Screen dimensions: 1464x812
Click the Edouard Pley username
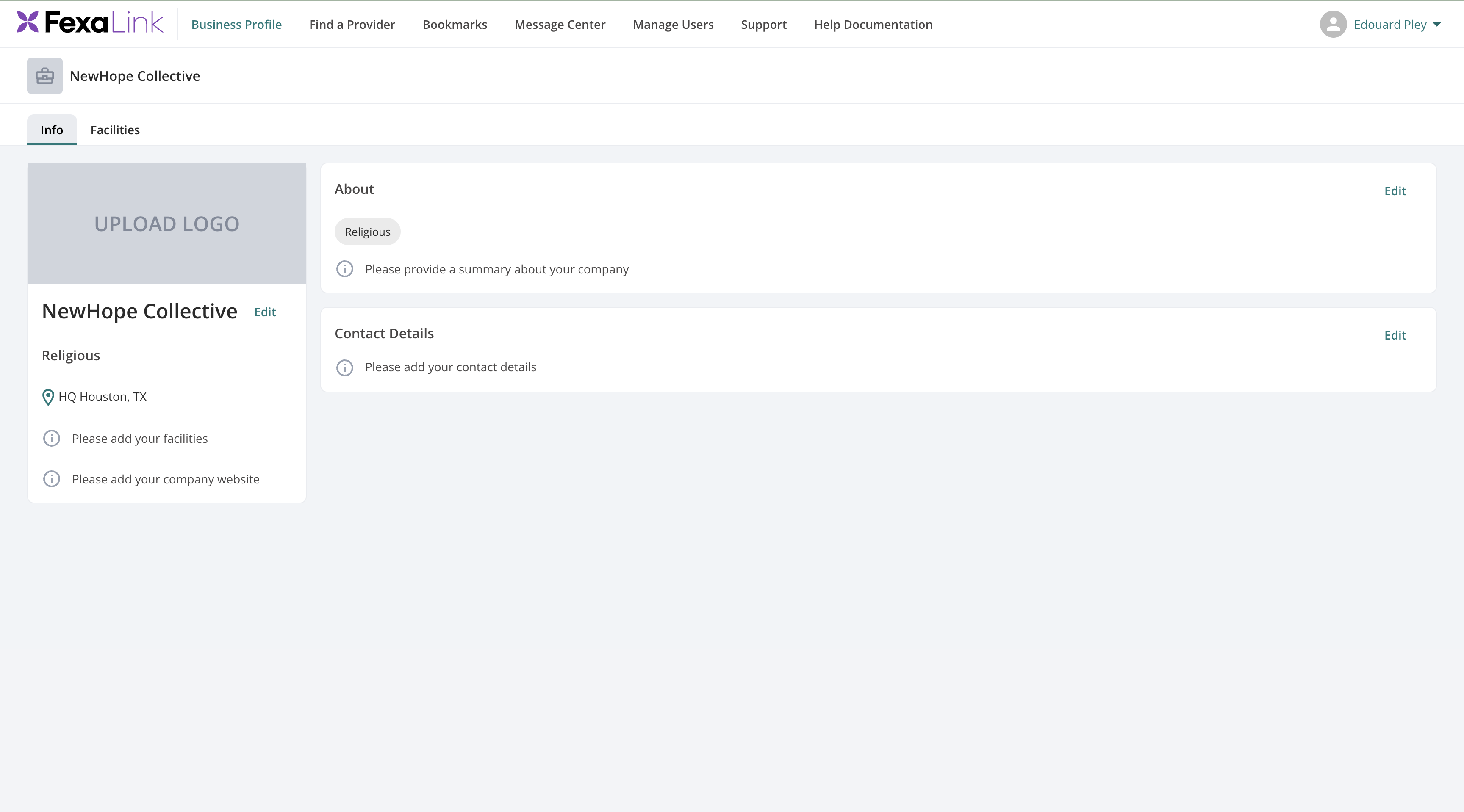pos(1390,25)
